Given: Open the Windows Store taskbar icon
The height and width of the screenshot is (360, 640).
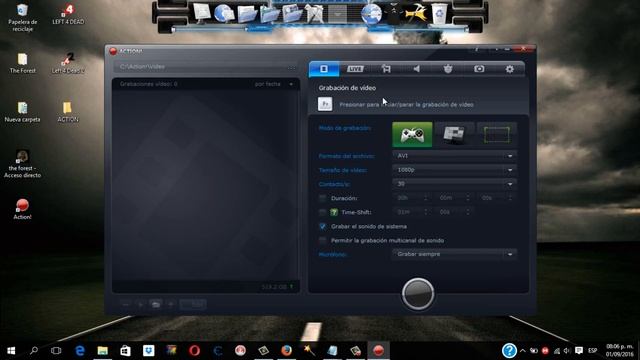Looking at the screenshot, I should tap(125, 351).
